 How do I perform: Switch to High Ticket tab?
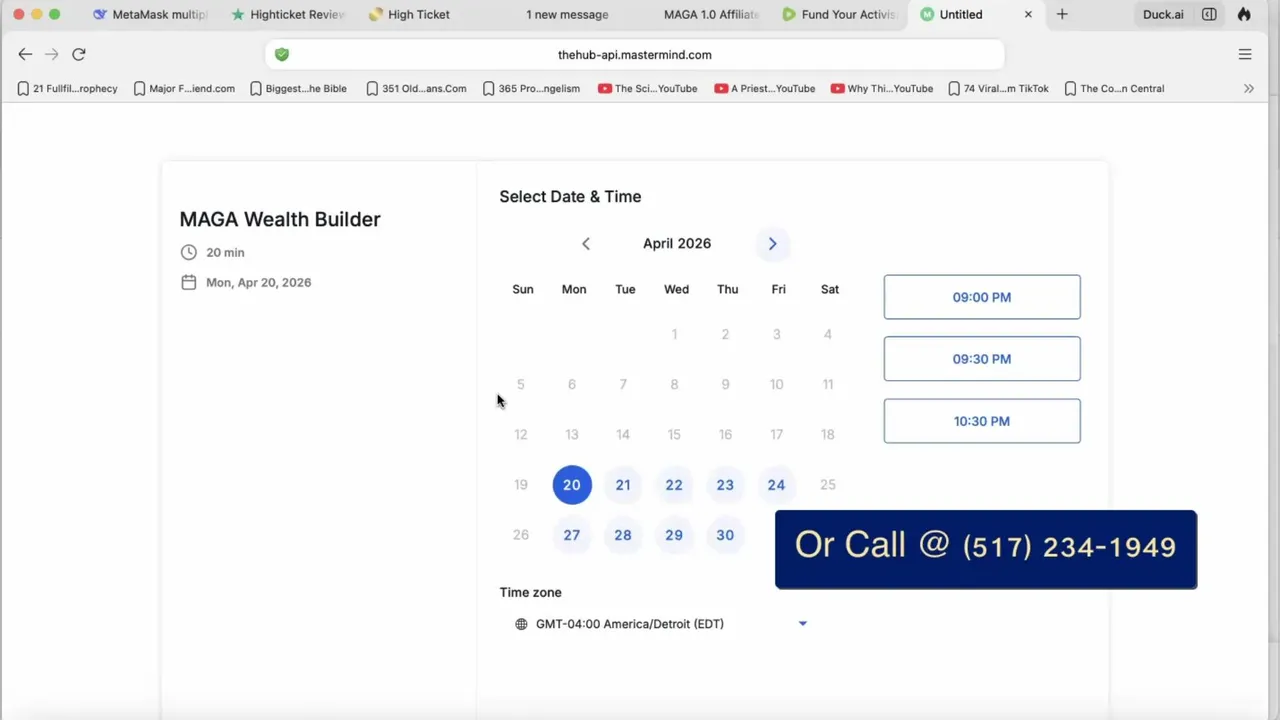pyautogui.click(x=410, y=14)
